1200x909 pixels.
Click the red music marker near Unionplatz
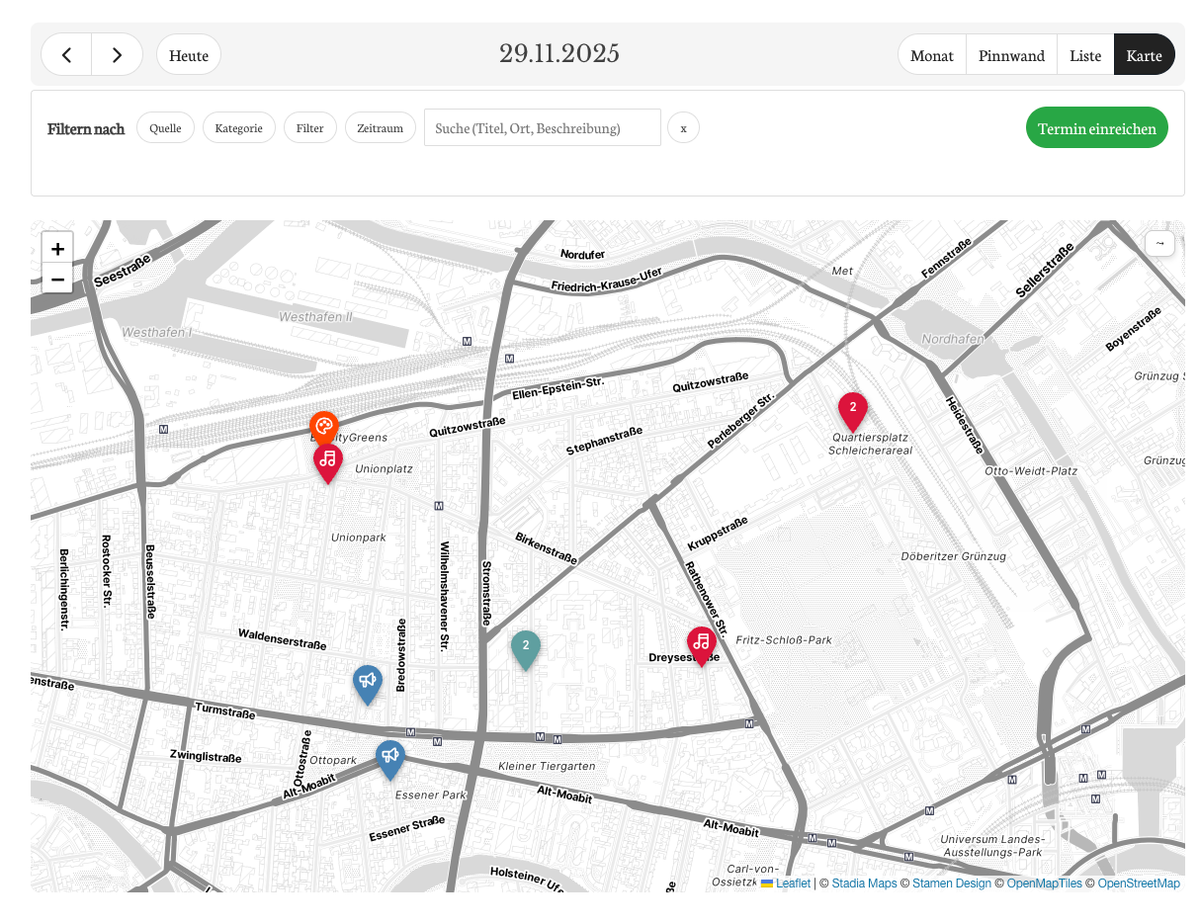coord(328,460)
